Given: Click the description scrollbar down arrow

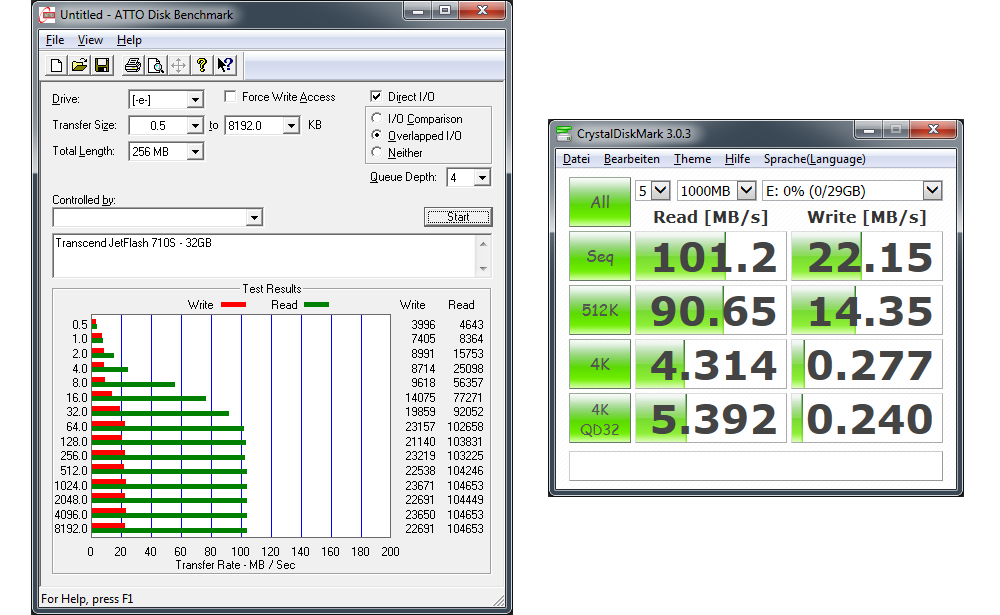Looking at the screenshot, I should click(483, 269).
